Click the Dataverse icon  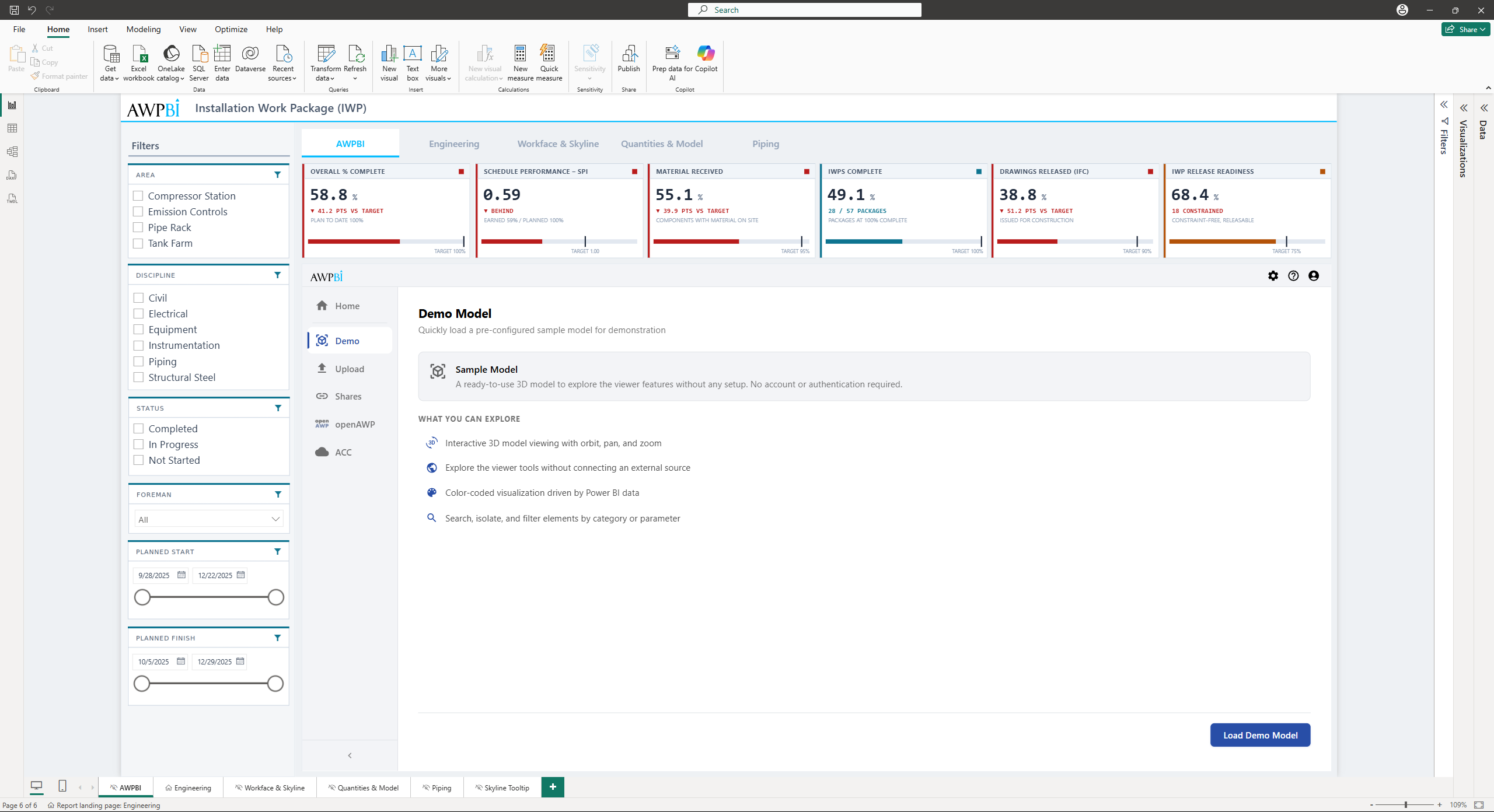[x=250, y=54]
